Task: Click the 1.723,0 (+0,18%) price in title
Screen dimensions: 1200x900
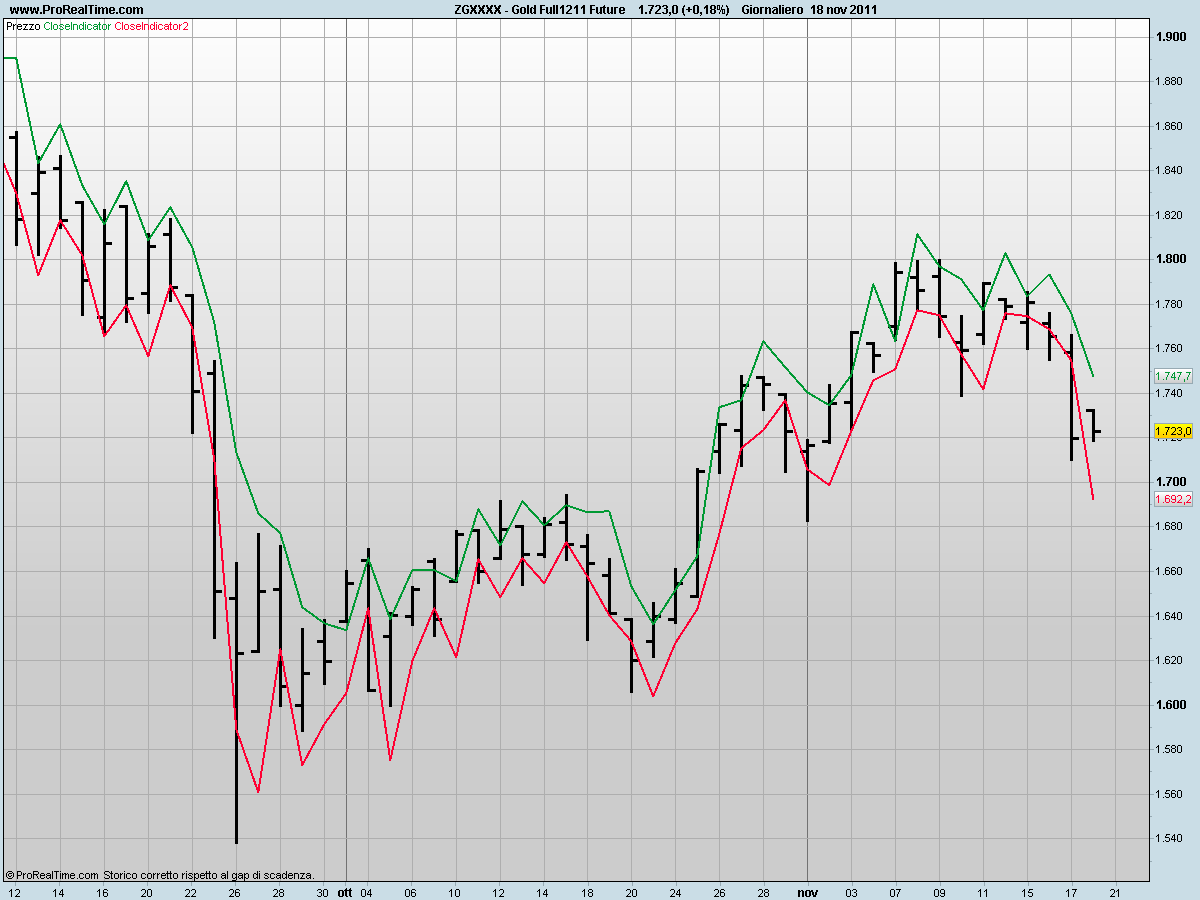Action: (x=684, y=9)
